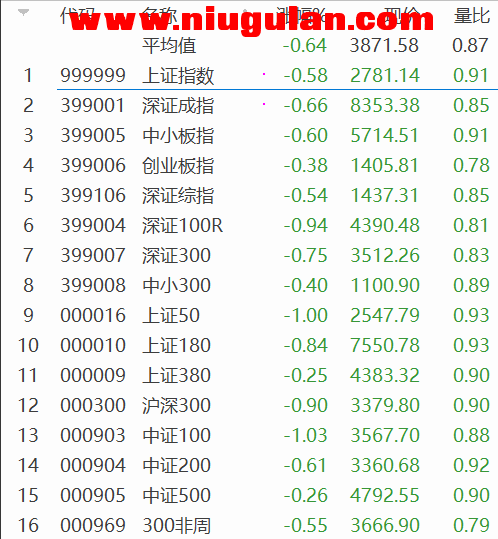
Task: Sort by the 现价 column header
Action: 402,16
